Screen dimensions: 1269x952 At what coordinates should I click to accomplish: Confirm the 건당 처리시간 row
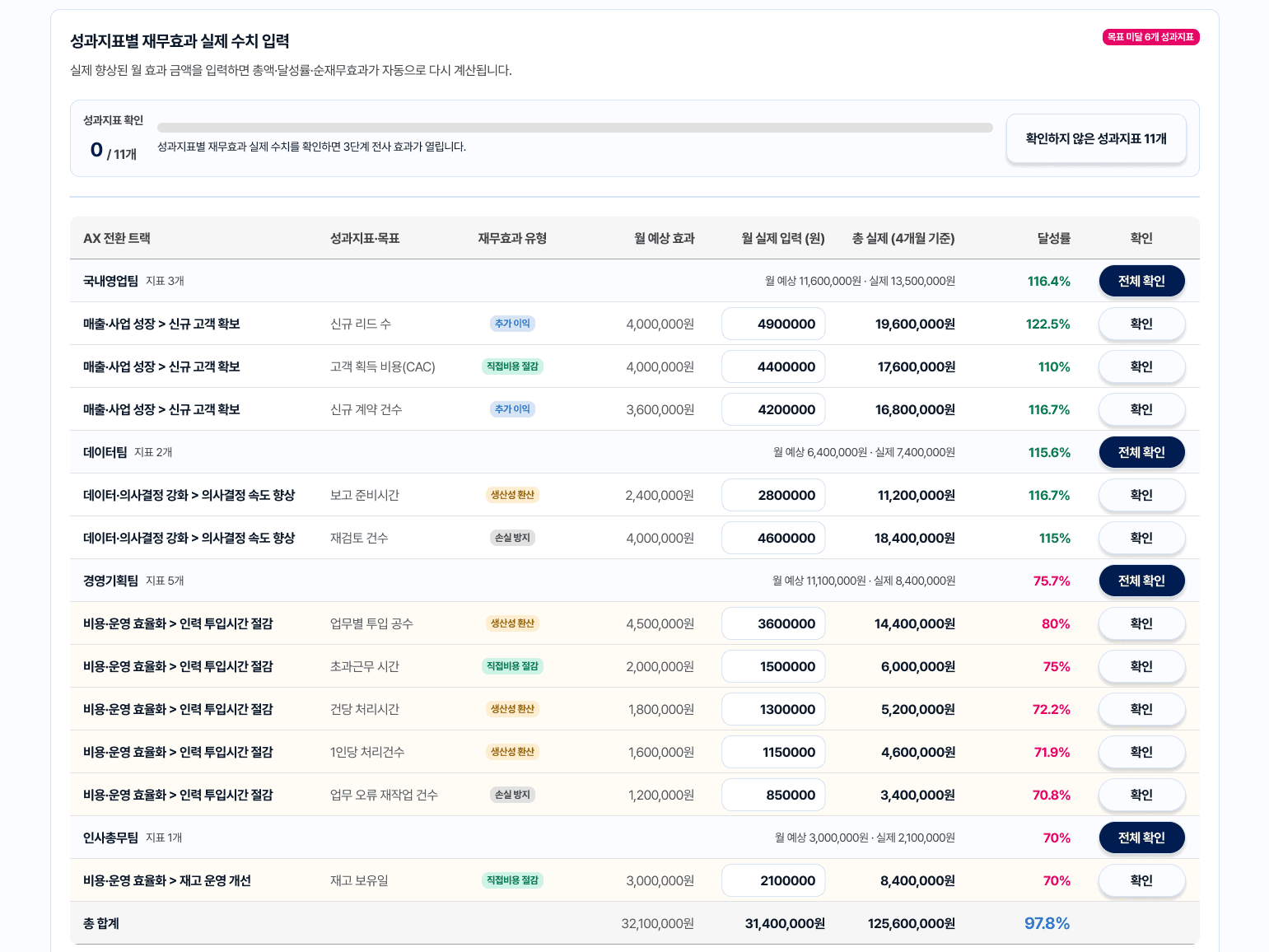[x=1141, y=709]
